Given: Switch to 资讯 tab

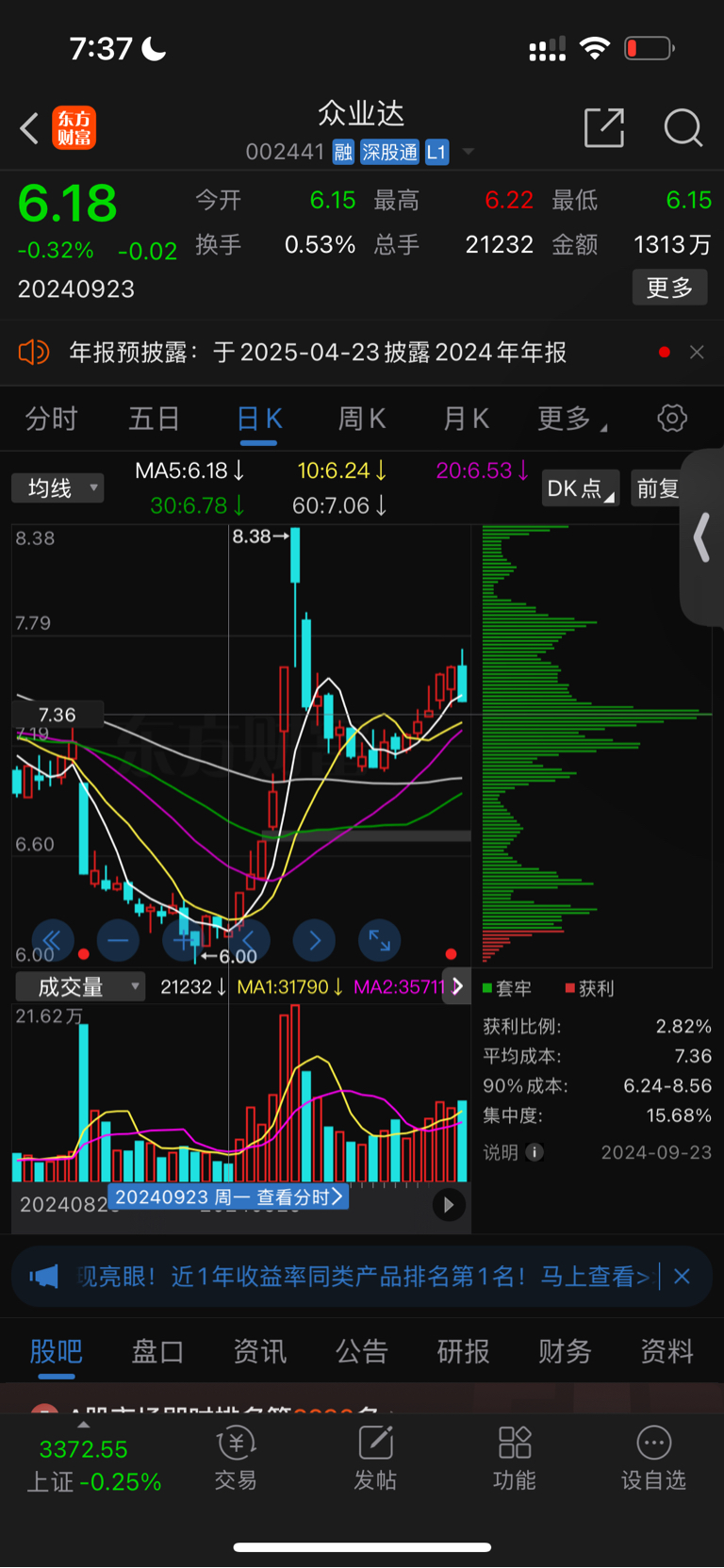Looking at the screenshot, I should tap(260, 1351).
